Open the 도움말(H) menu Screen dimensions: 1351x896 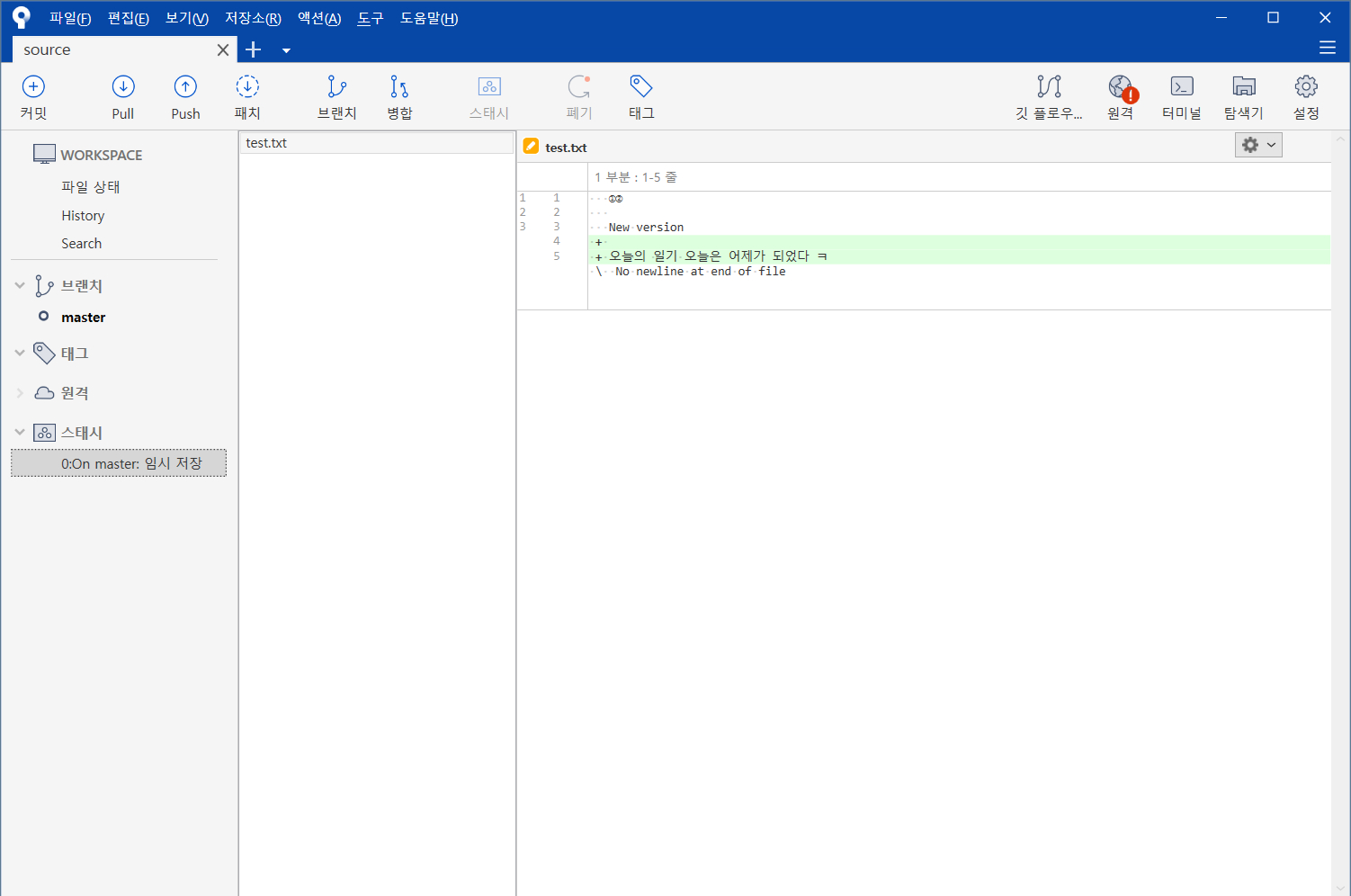pyautogui.click(x=429, y=18)
